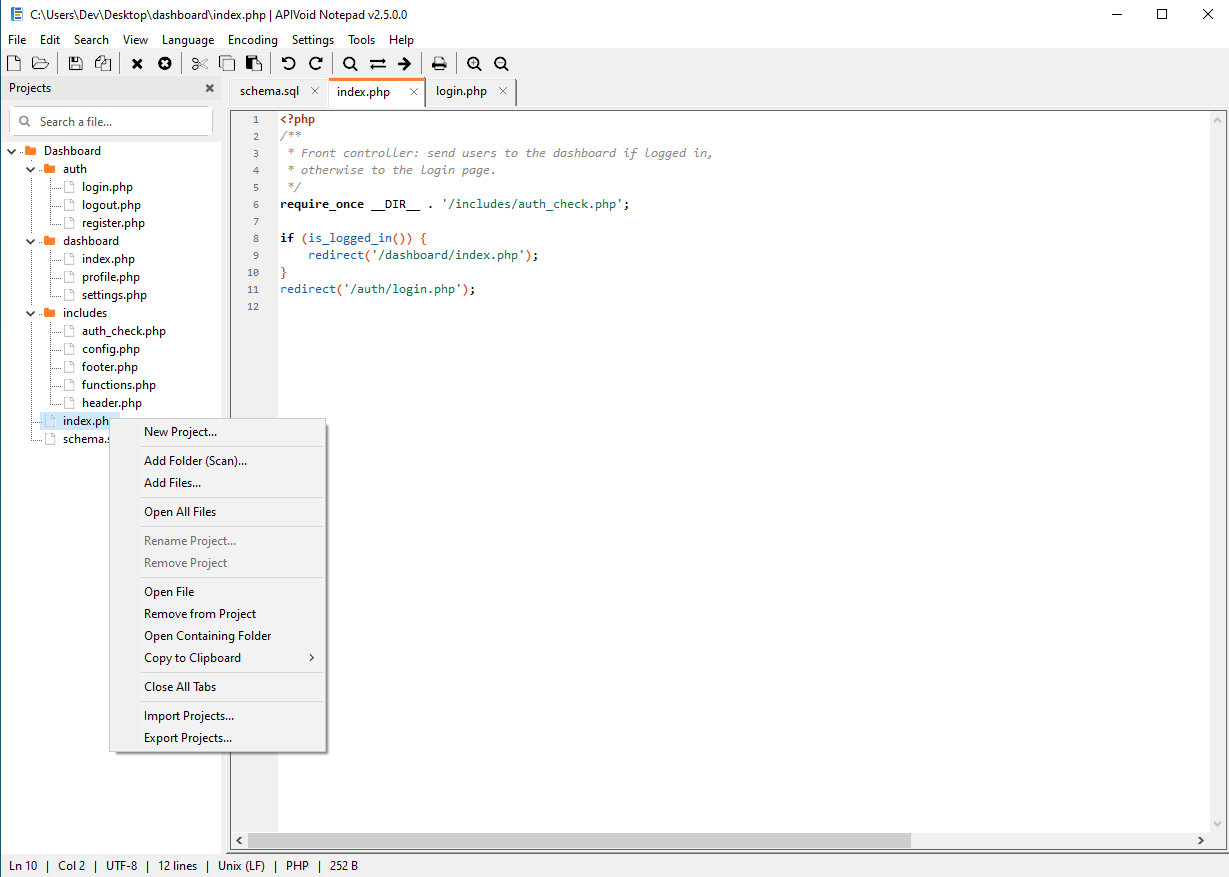Click the horizontal scrollbar thumb
The width and height of the screenshot is (1229, 877).
579,841
